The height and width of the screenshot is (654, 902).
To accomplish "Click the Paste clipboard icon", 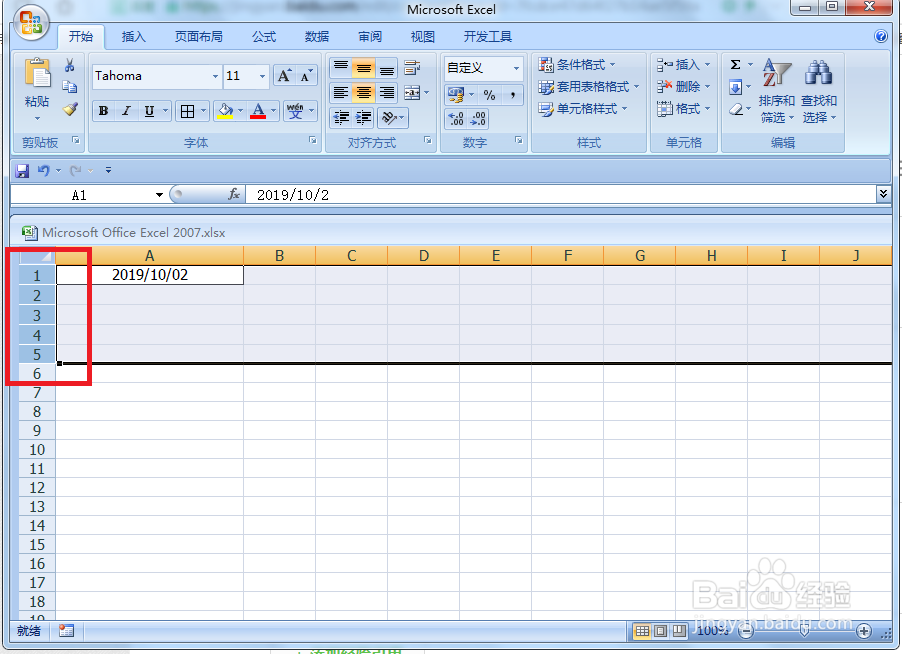I will coord(37,75).
